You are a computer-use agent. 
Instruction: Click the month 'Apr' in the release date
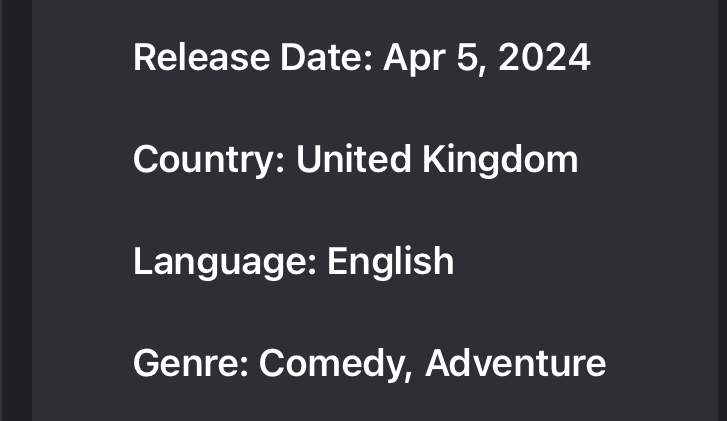point(415,59)
